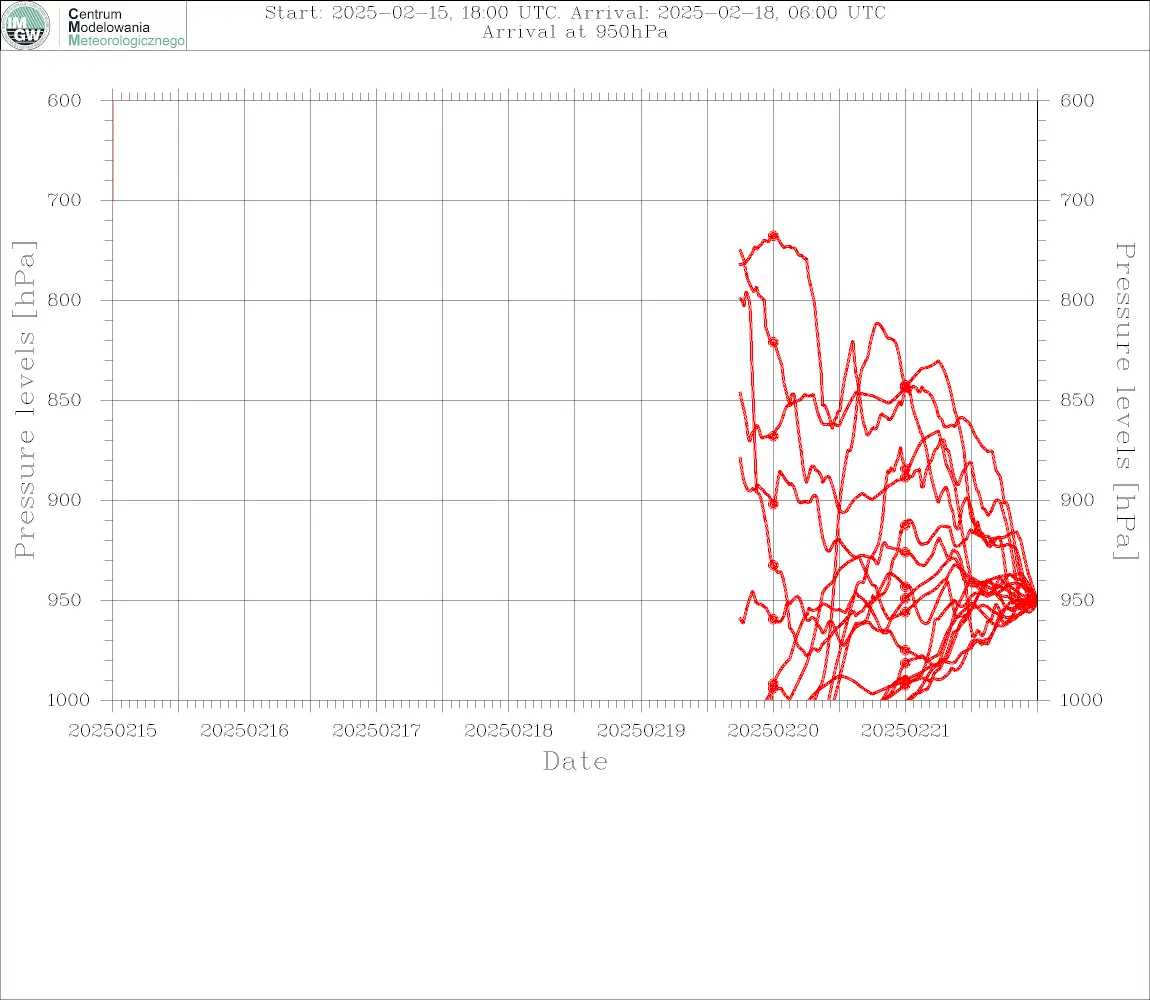Click the left axis 950 label
1150x1000 pixels.
(x=65, y=600)
